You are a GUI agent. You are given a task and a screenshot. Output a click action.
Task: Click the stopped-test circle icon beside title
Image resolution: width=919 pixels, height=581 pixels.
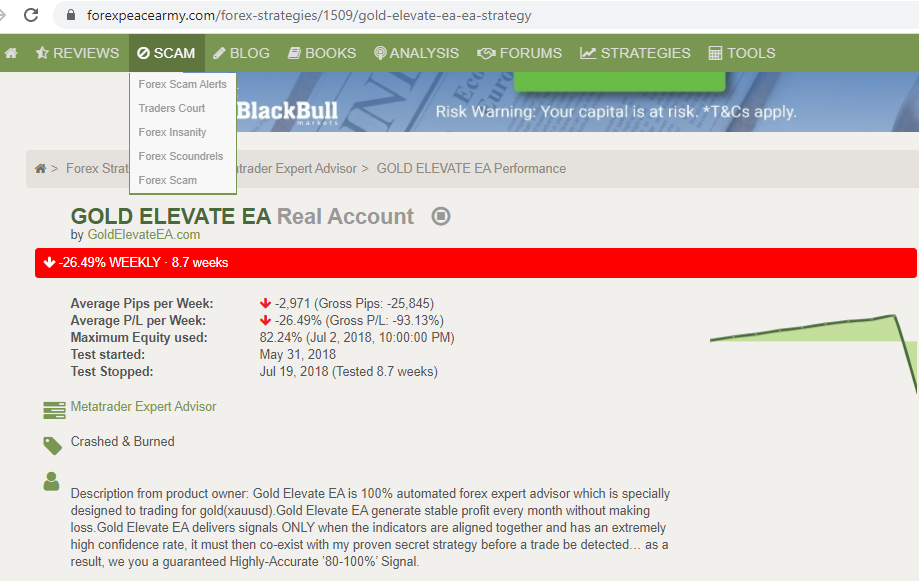[x=441, y=216]
